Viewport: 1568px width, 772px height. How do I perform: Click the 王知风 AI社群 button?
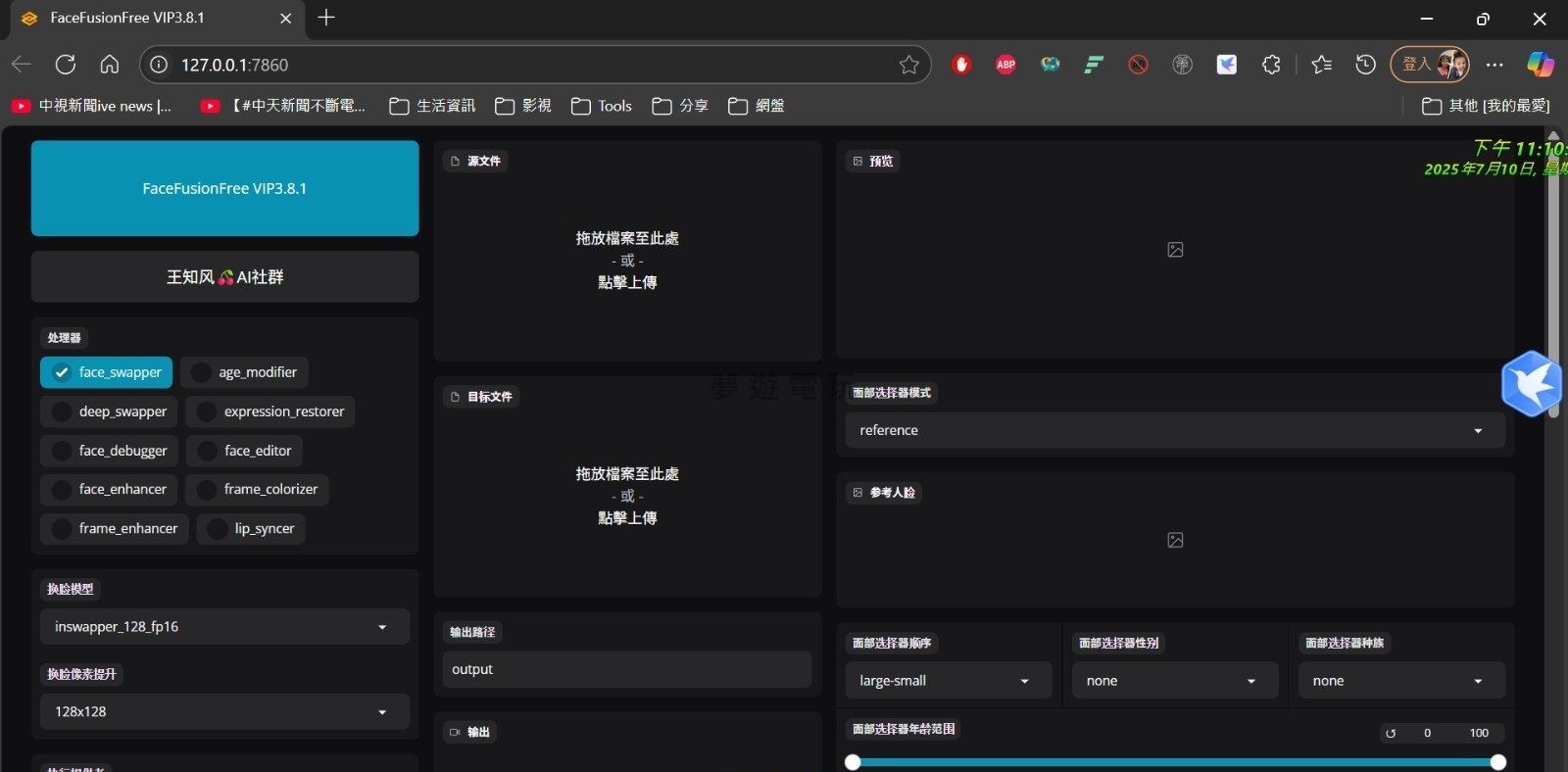coord(224,277)
